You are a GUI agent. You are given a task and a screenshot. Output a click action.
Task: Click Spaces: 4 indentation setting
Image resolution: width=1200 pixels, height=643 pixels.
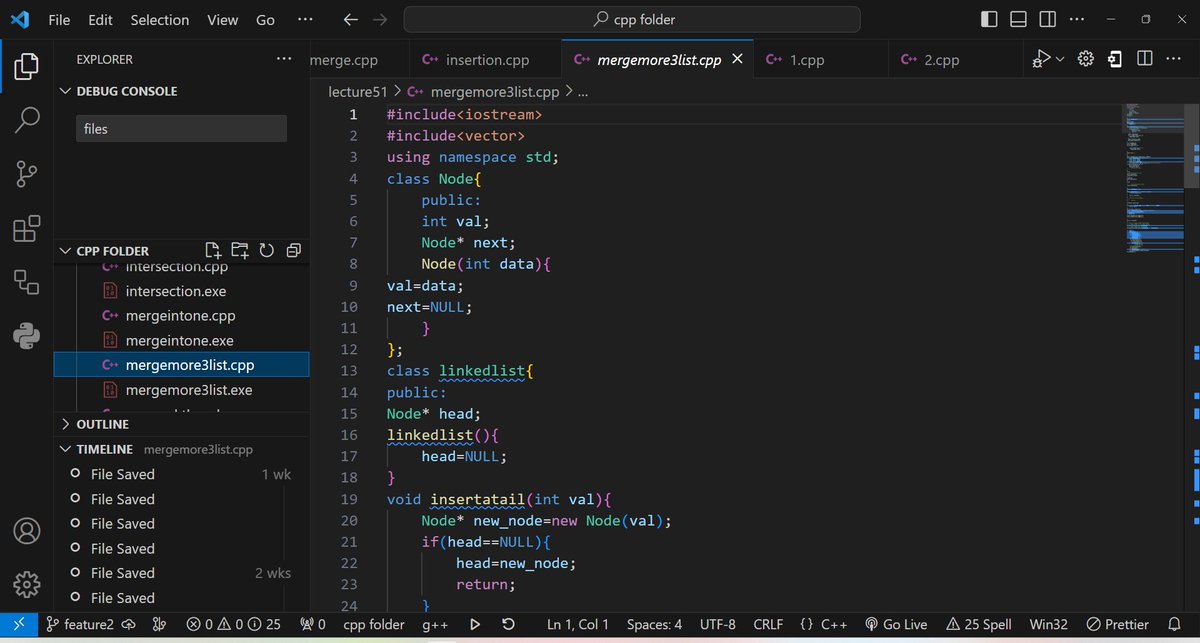tap(654, 624)
